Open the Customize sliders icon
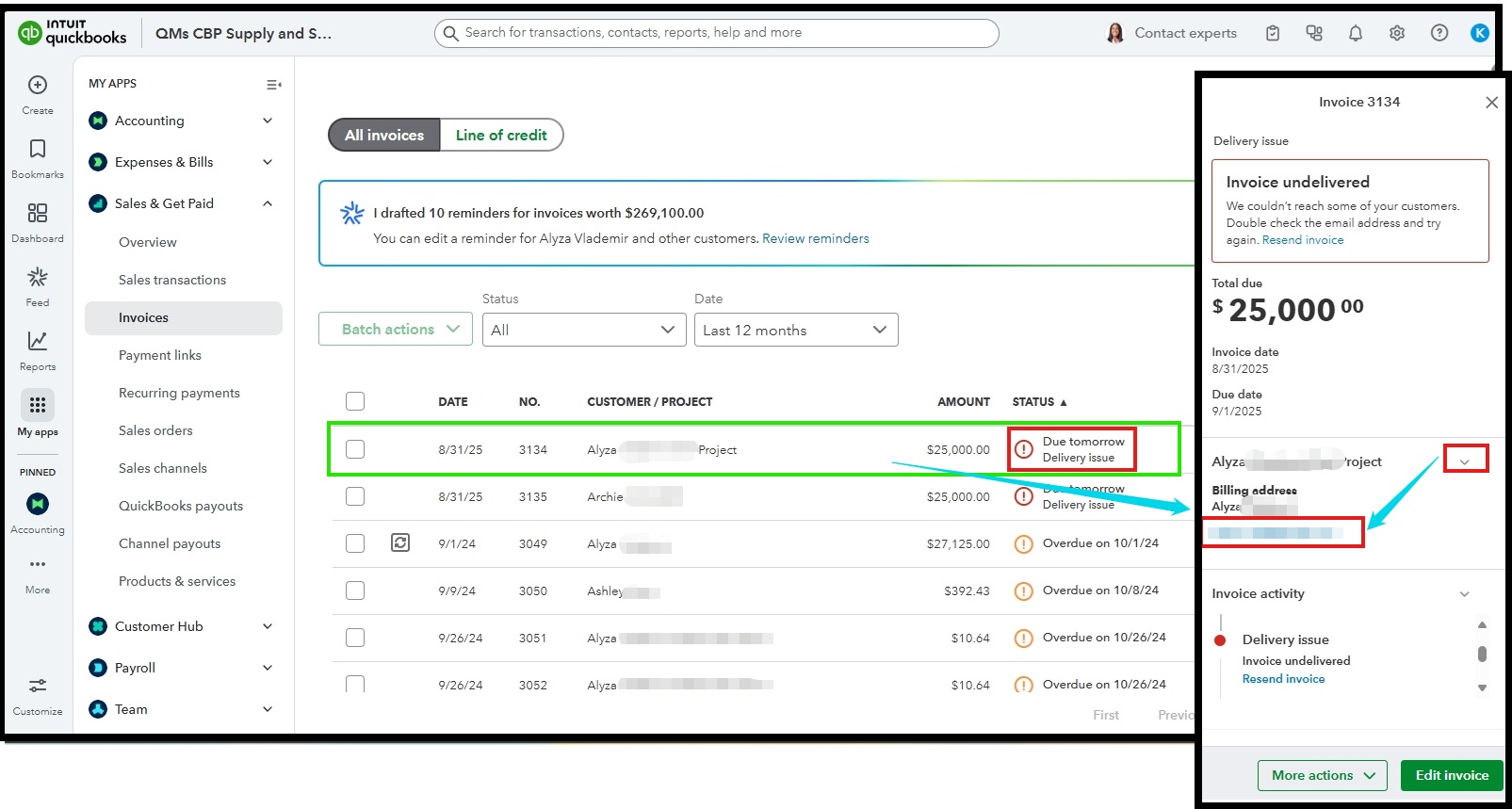 tap(38, 686)
